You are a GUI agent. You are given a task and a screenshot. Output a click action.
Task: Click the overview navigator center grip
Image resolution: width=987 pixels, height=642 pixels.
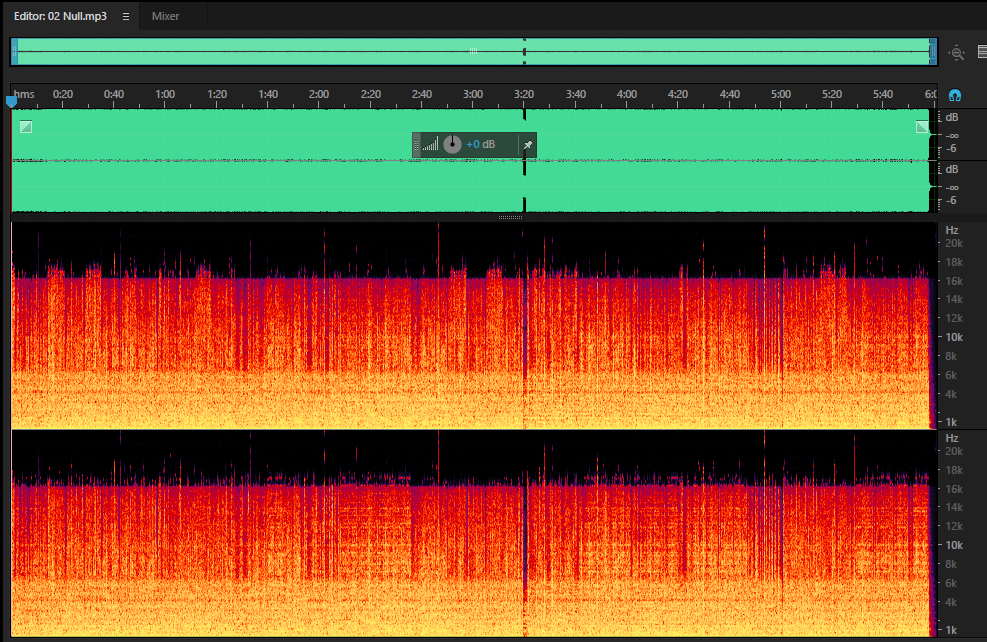pos(473,51)
